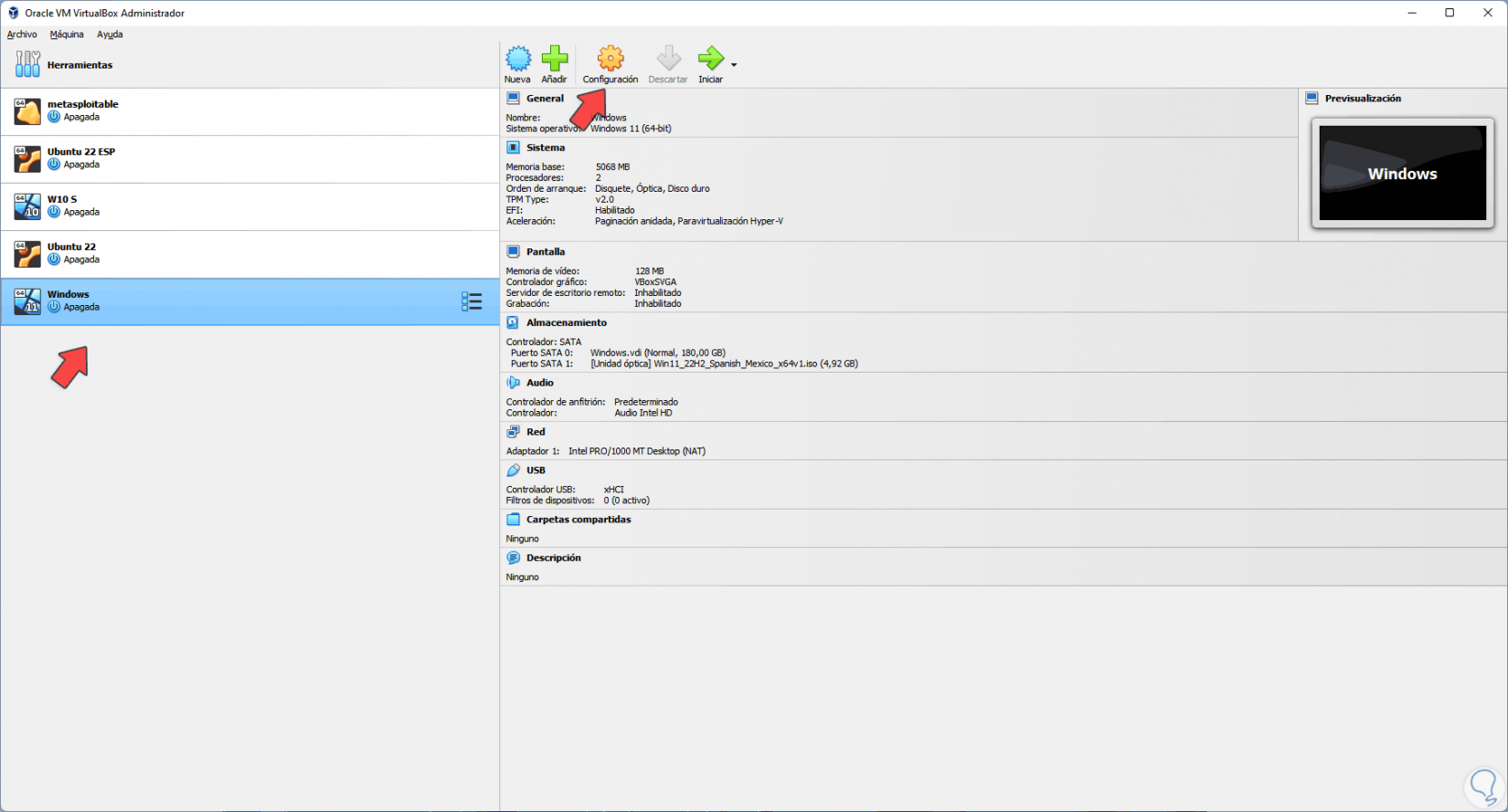The height and width of the screenshot is (812, 1508).
Task: Click the 5068 MB base memory value
Action: 612,167
